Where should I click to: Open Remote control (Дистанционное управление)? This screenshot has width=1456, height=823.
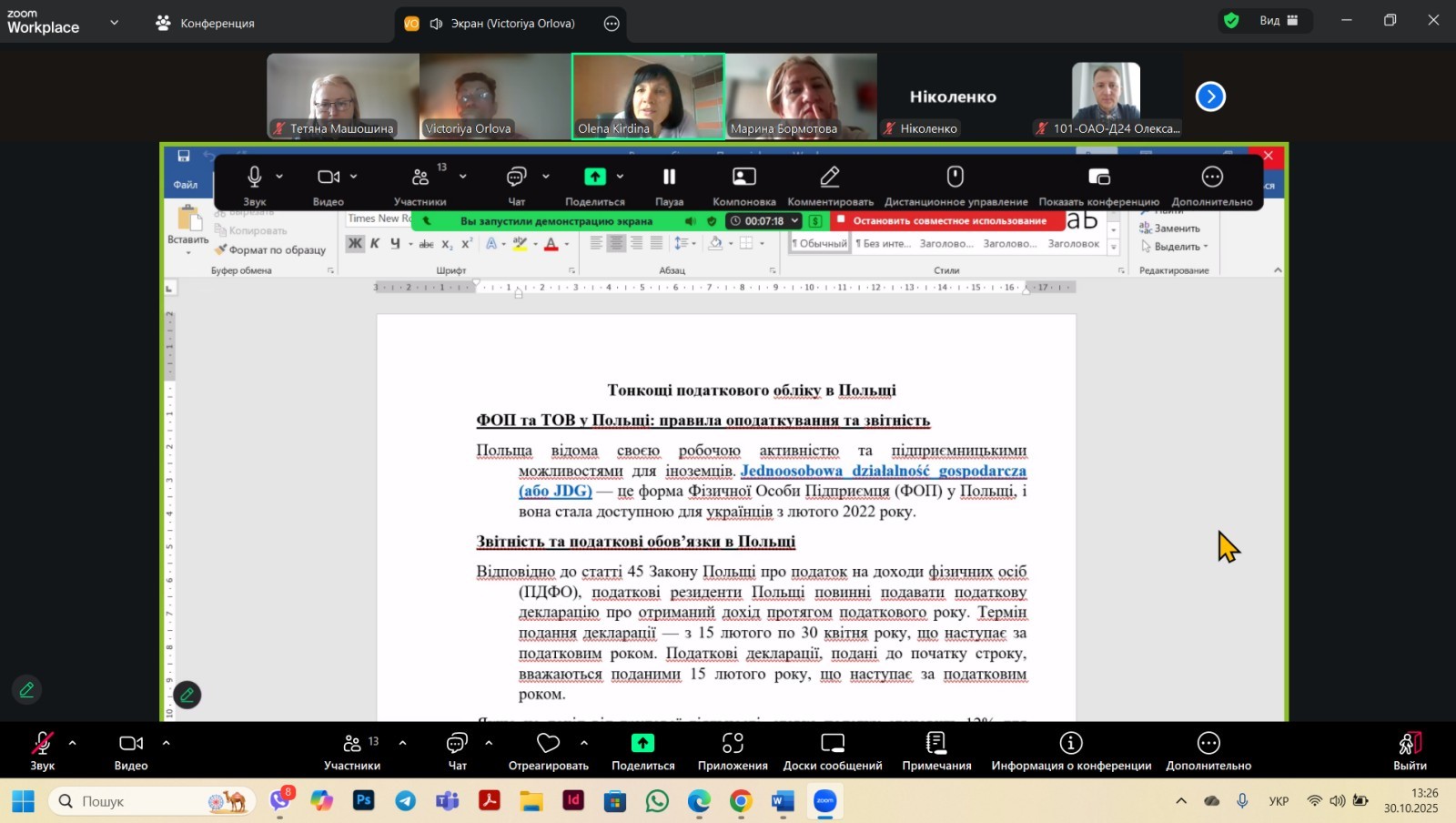pos(955,177)
